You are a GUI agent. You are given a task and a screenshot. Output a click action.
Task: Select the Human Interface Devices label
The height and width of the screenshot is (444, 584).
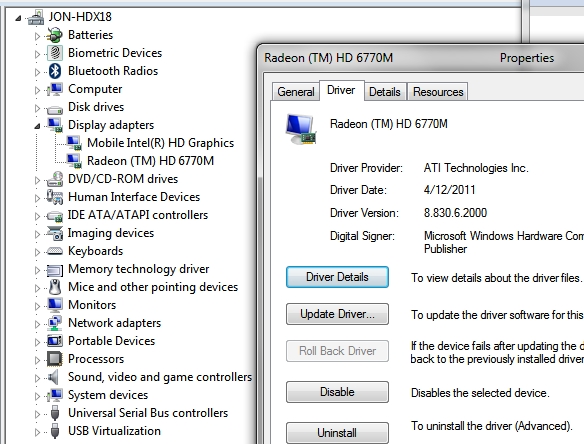pyautogui.click(x=134, y=197)
